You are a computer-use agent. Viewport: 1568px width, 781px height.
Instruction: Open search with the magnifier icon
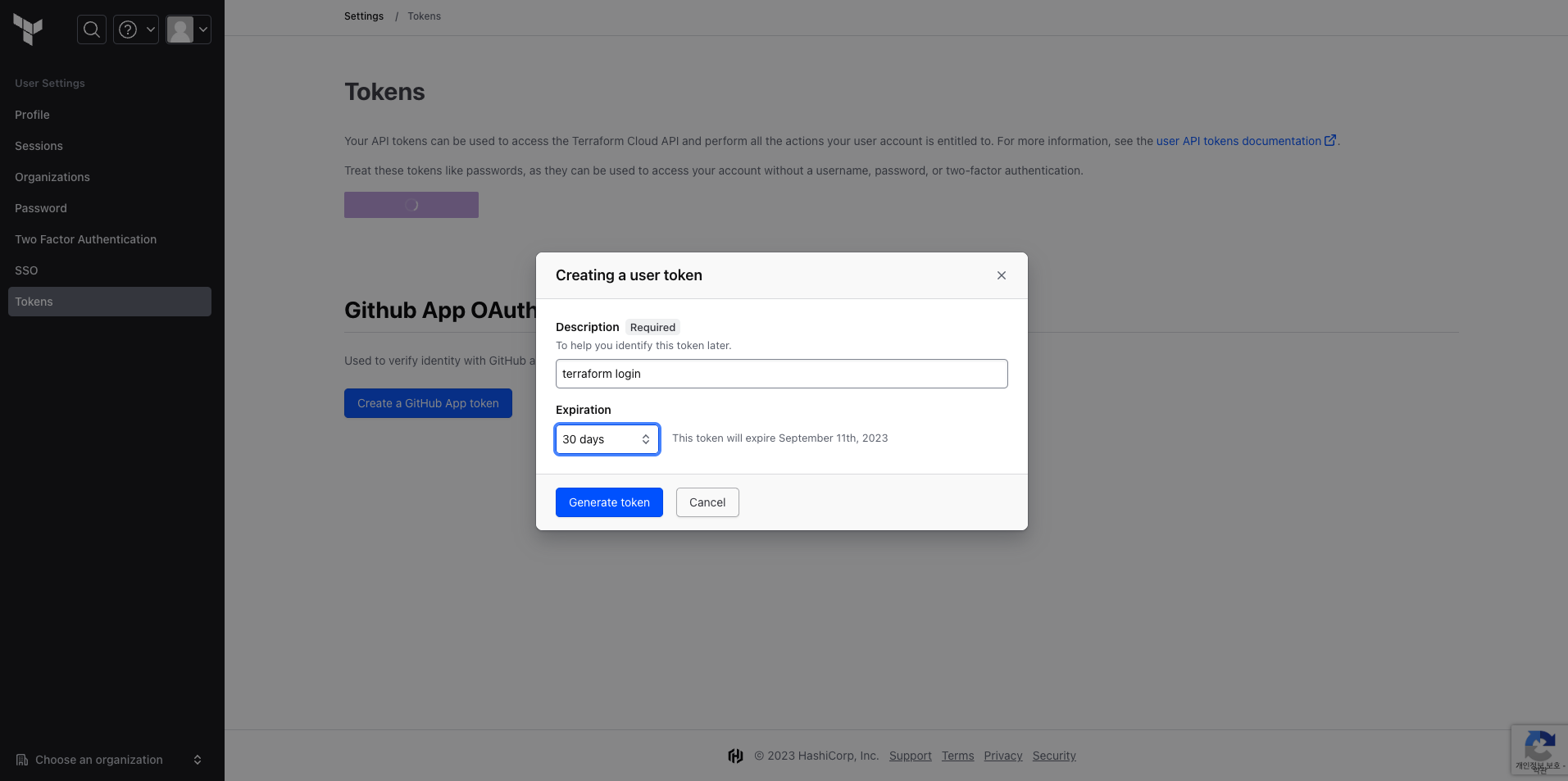(92, 30)
